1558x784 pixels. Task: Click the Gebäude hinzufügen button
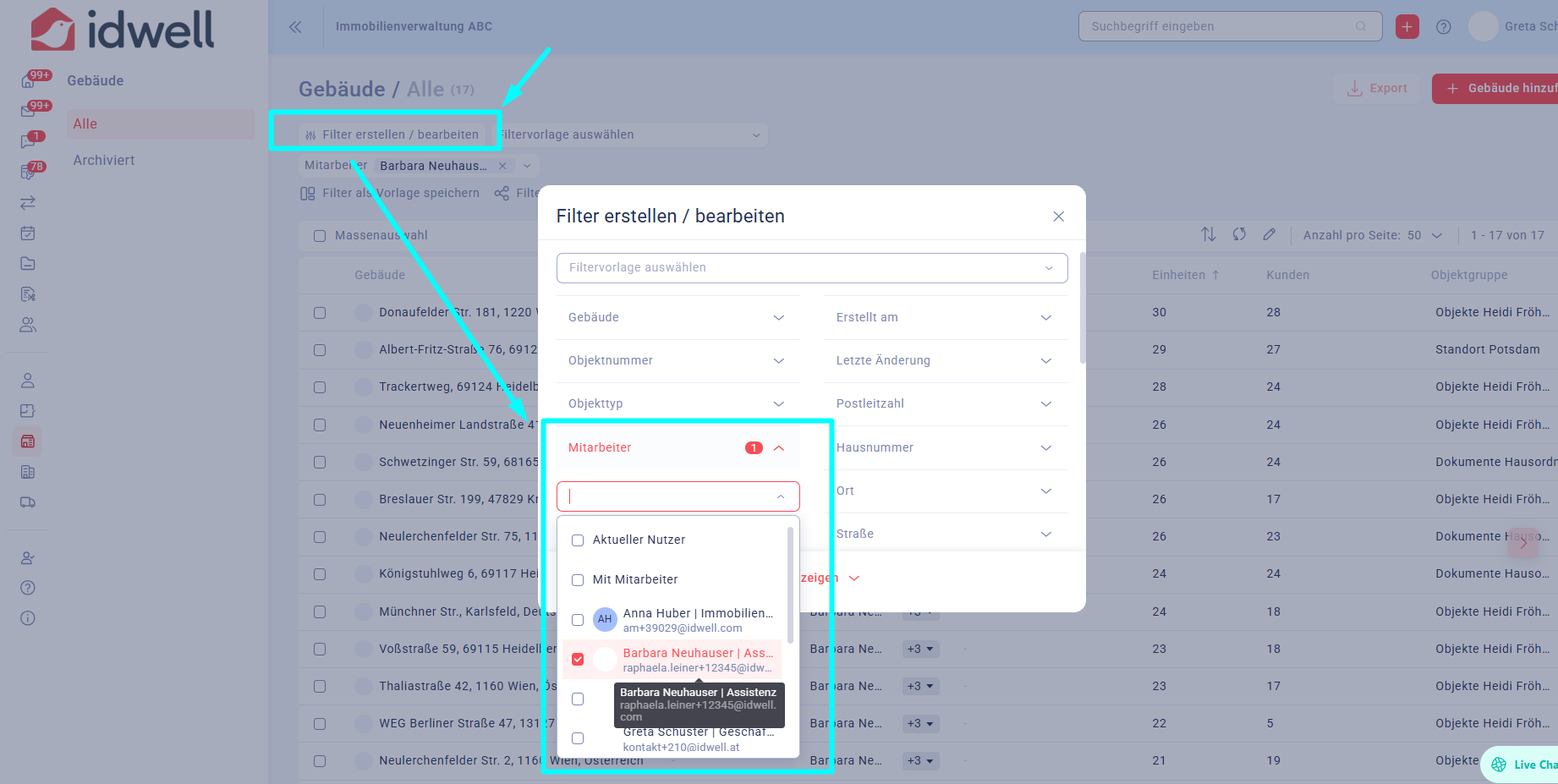1495,88
